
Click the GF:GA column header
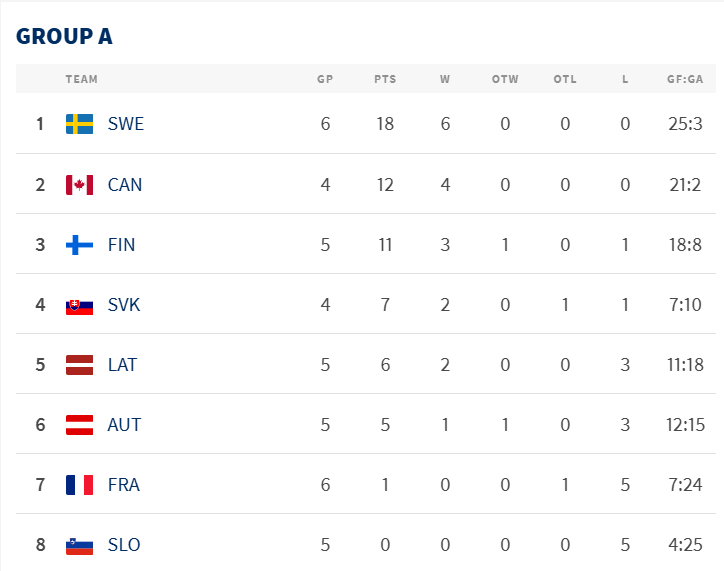click(686, 80)
